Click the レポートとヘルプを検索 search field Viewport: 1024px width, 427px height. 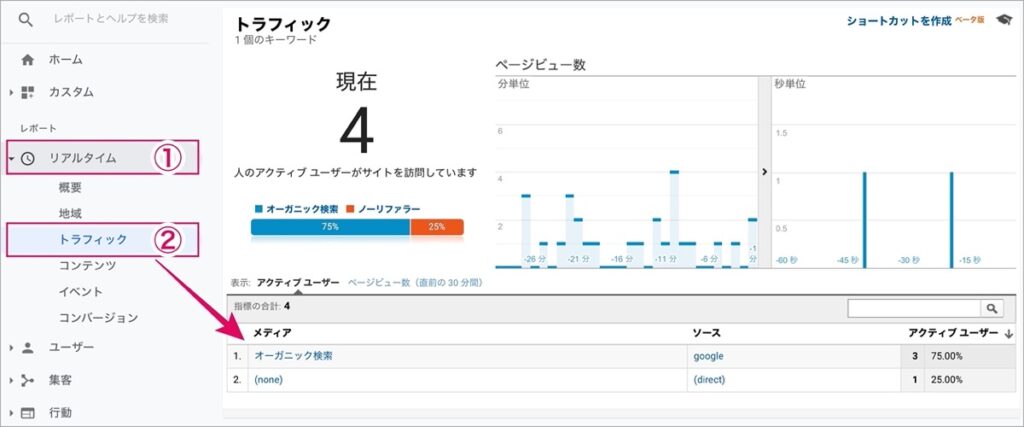point(110,20)
